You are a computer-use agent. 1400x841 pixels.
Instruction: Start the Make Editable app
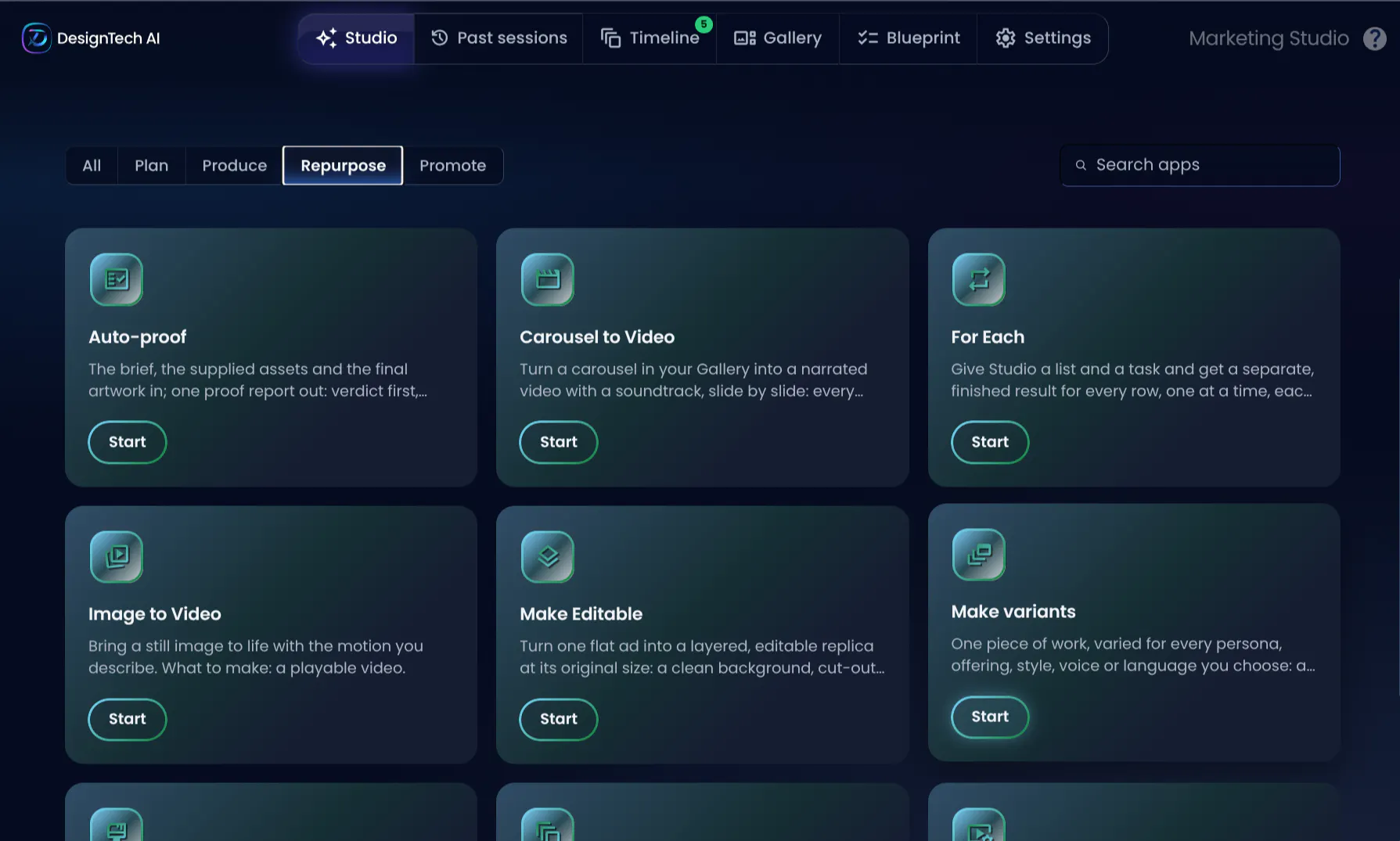pyautogui.click(x=558, y=719)
